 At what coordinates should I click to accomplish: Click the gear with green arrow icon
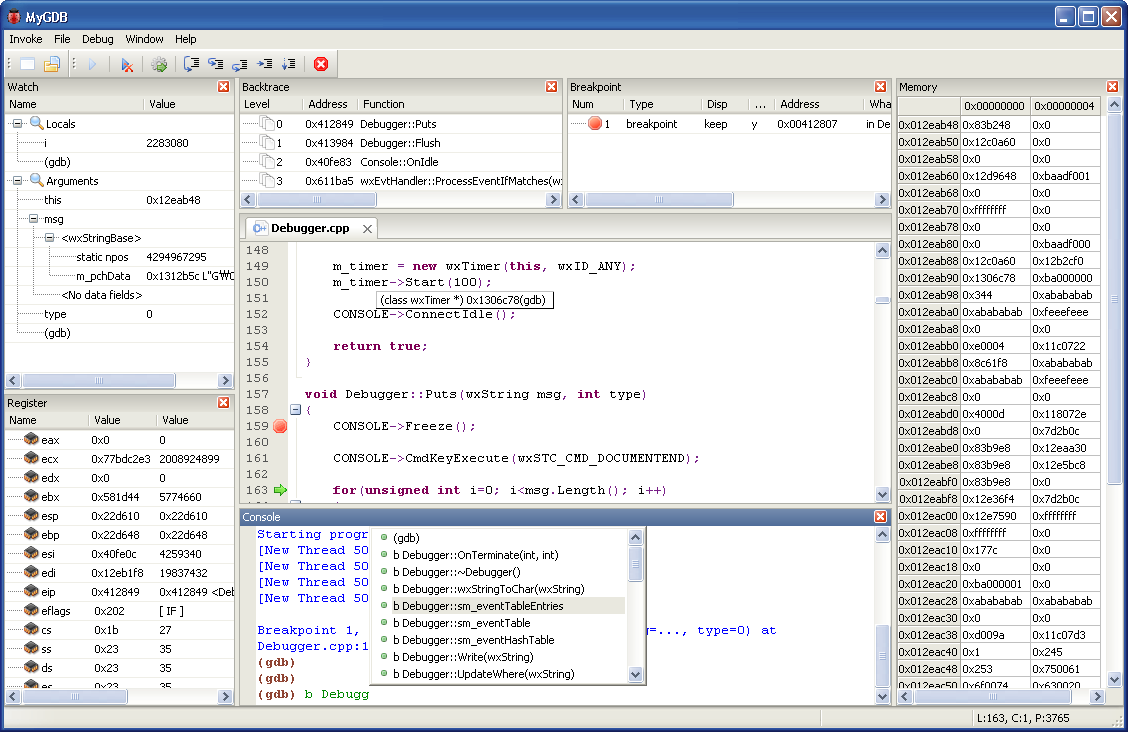[159, 64]
